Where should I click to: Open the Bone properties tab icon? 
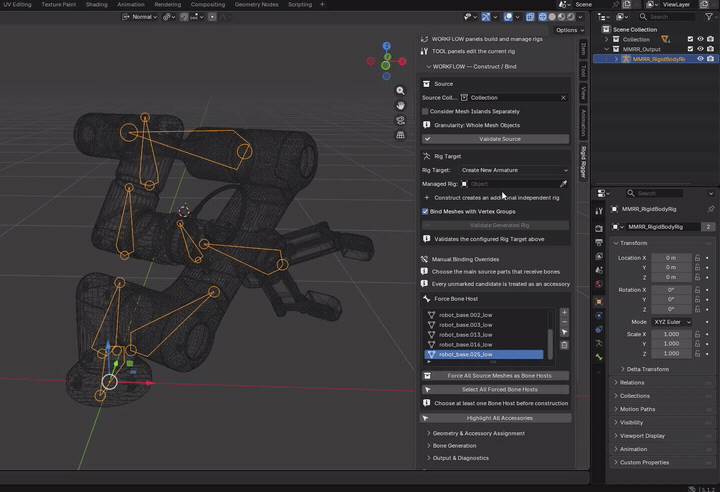point(599,357)
